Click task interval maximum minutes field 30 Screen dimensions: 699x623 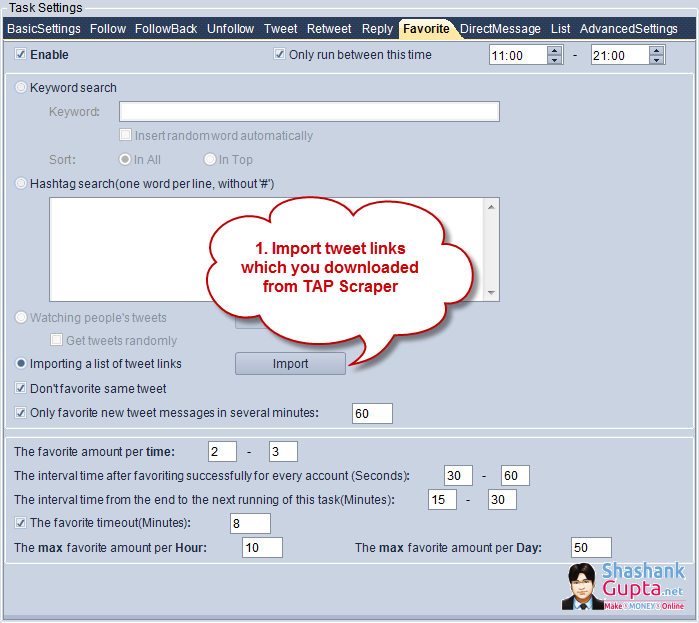tap(502, 500)
